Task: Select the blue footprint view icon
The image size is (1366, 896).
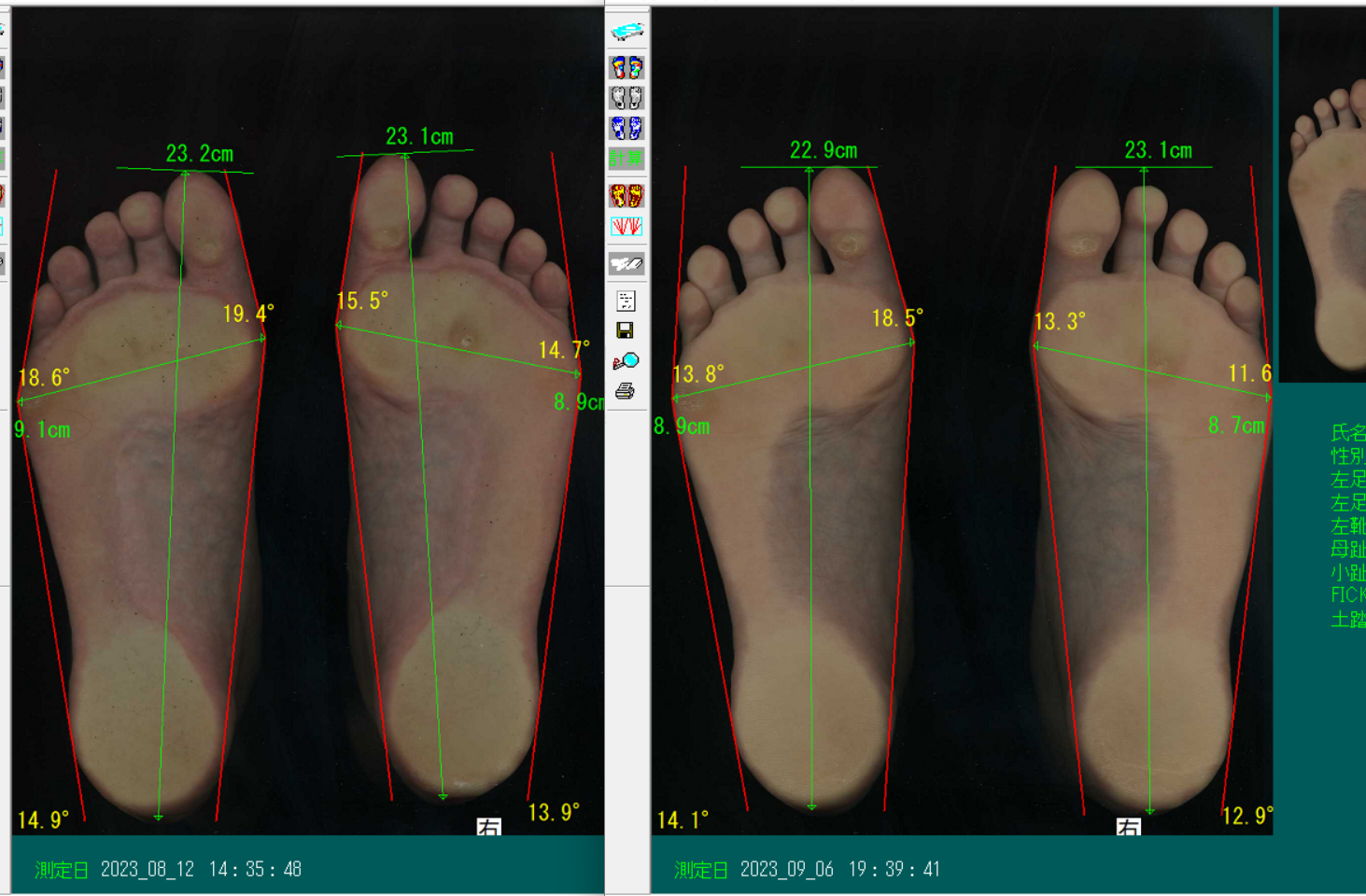Action: (627, 128)
